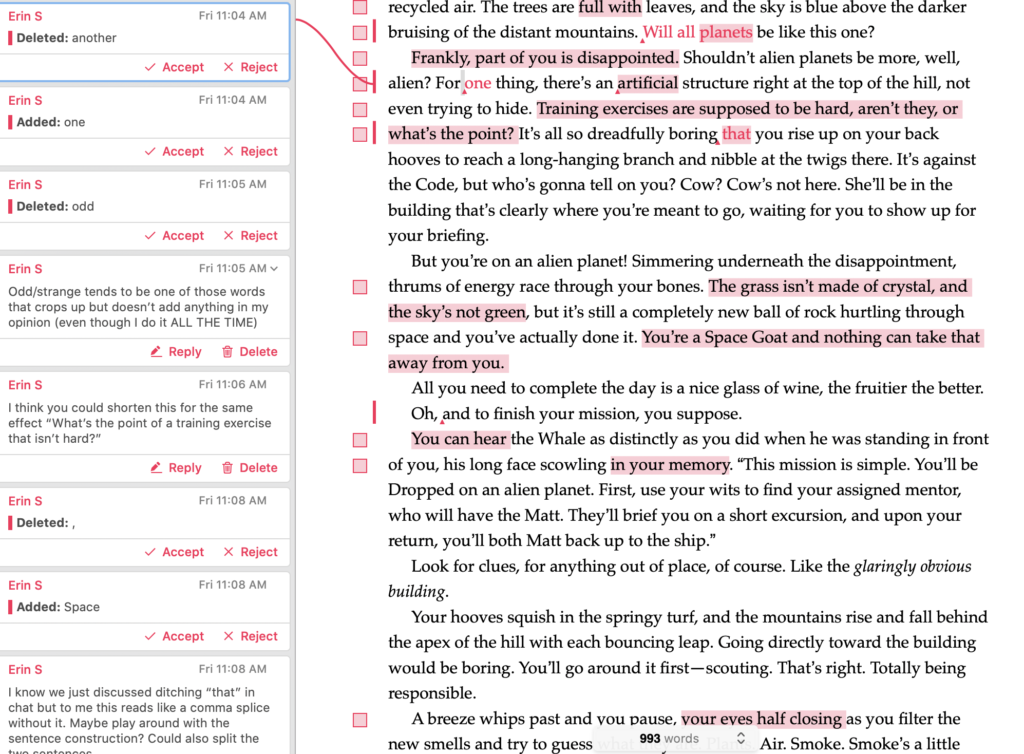Click margin marker beside "The grass isn't made"
This screenshot has width=1024, height=754.
click(x=360, y=288)
